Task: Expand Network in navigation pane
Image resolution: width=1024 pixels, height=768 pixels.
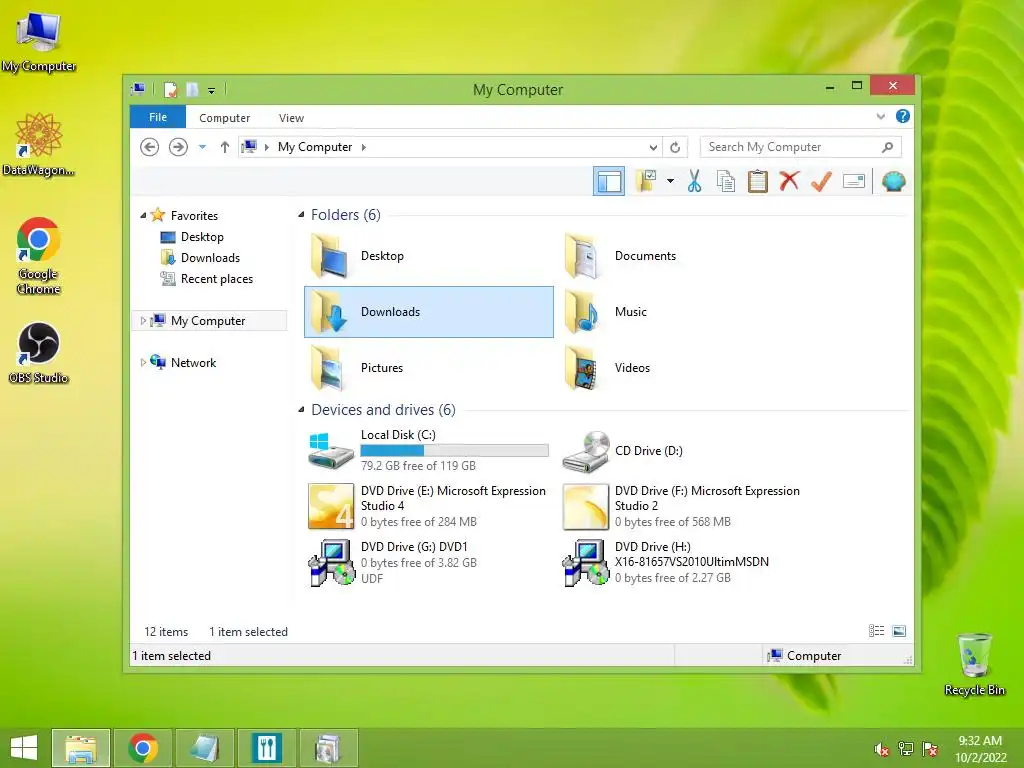Action: [143, 362]
